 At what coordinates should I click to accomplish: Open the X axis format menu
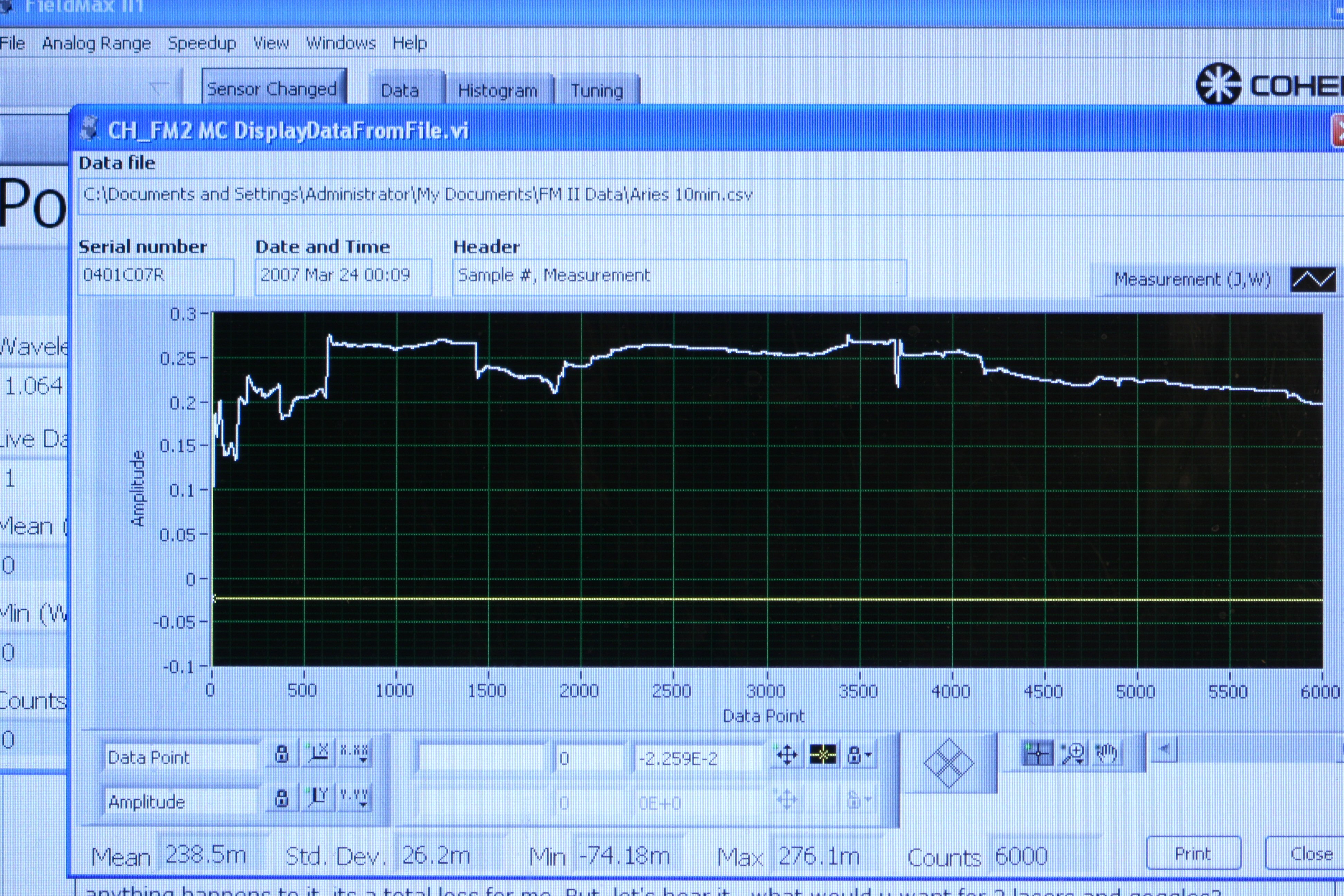click(354, 754)
